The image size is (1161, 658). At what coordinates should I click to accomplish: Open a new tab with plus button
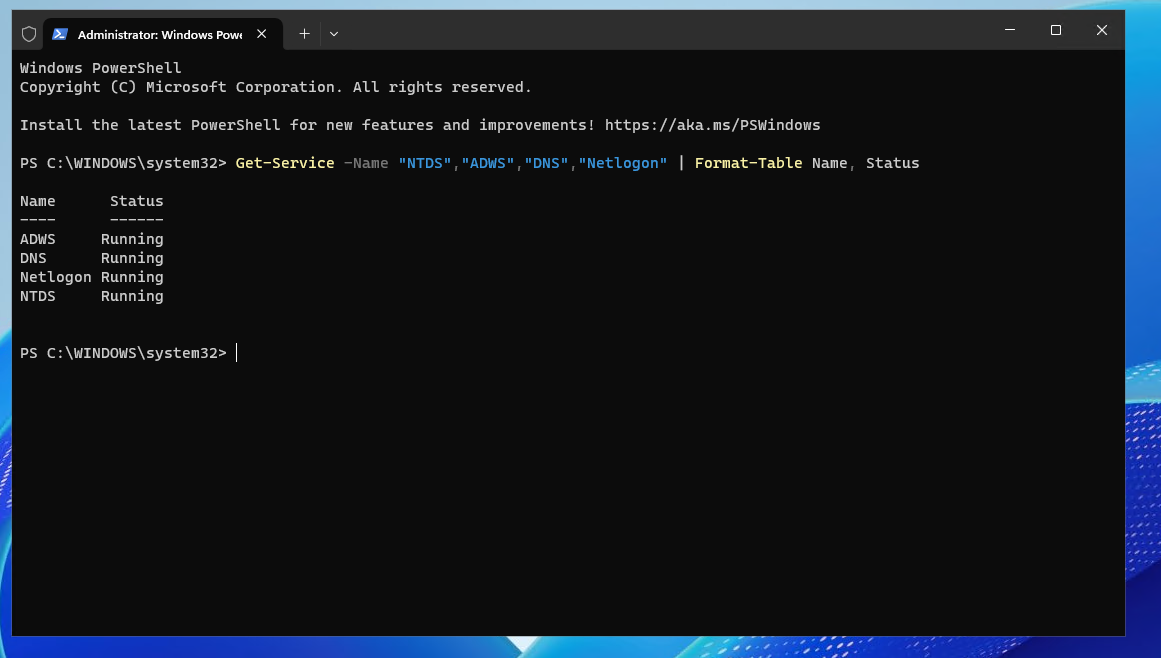pos(304,34)
